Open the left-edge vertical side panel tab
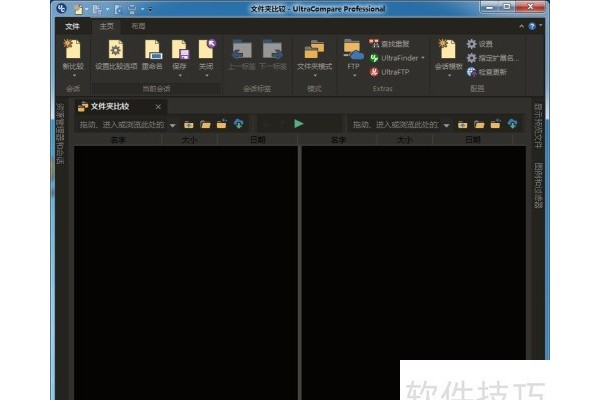This screenshot has width=600, height=400. click(x=60, y=133)
